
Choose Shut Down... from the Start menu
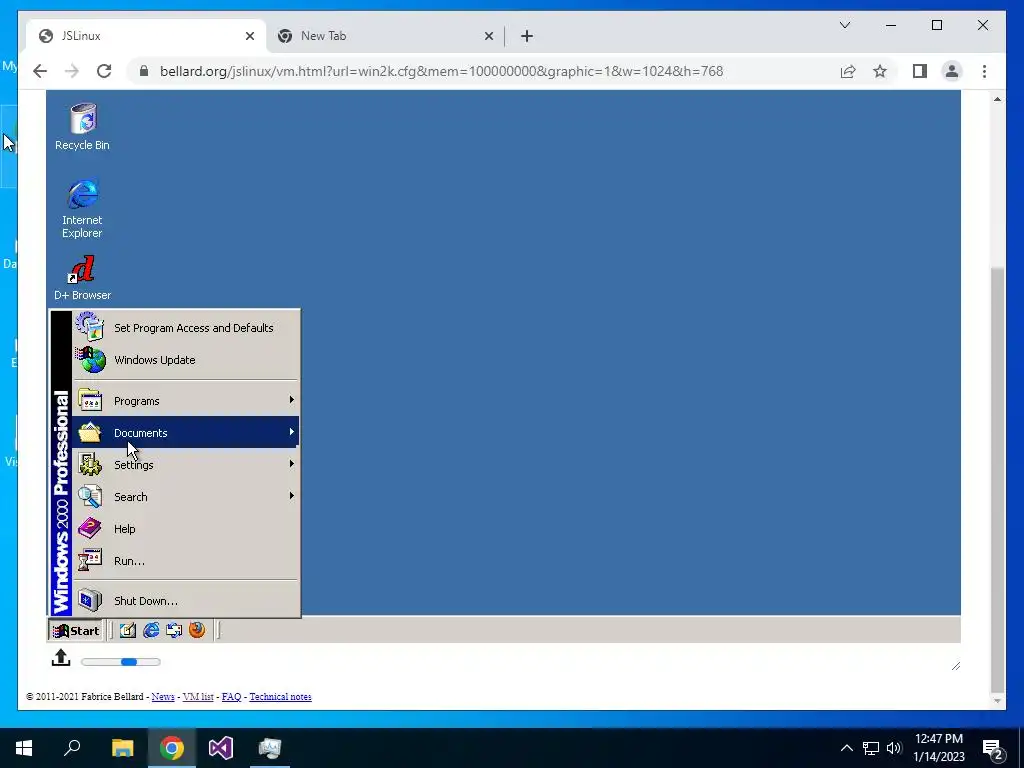click(186, 601)
